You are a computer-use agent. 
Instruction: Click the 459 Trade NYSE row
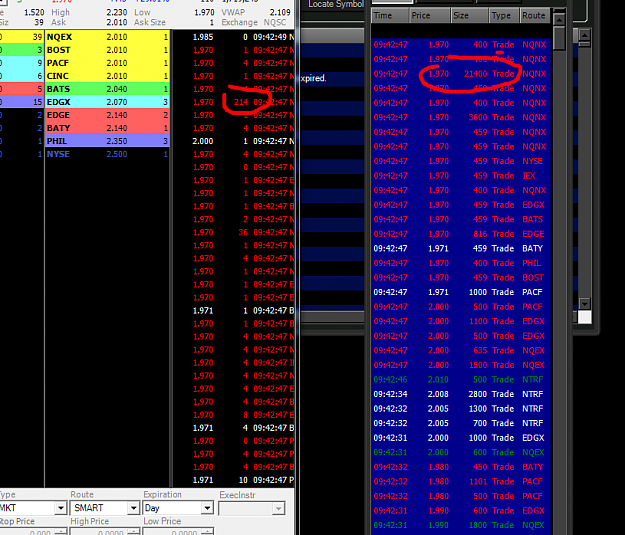pos(461,161)
